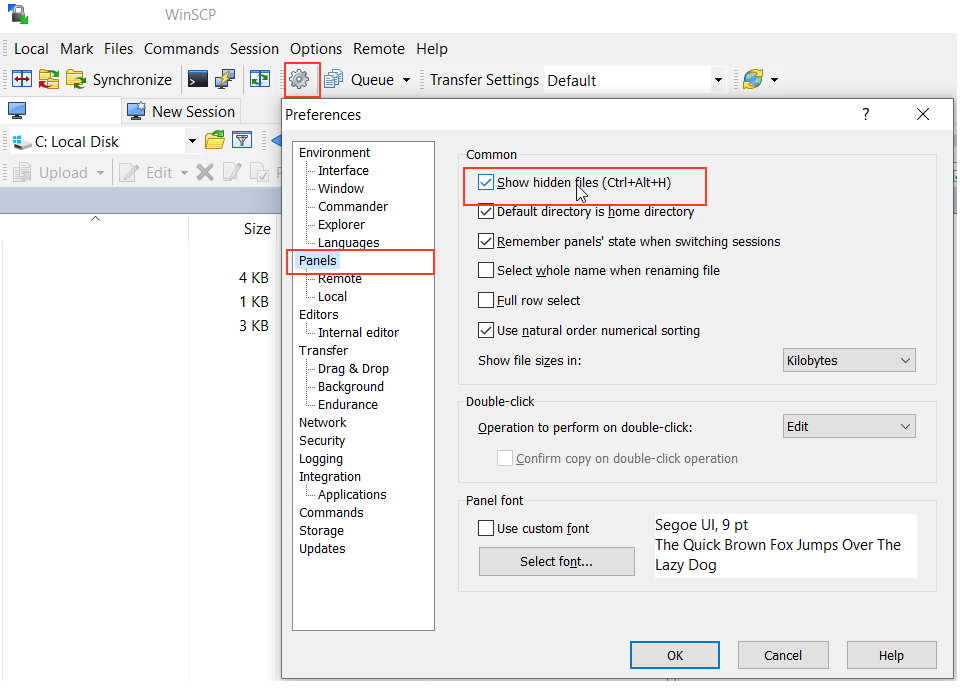Viewport: 960px width, 700px height.
Task: Select Storage in preferences tree
Action: [x=321, y=531]
